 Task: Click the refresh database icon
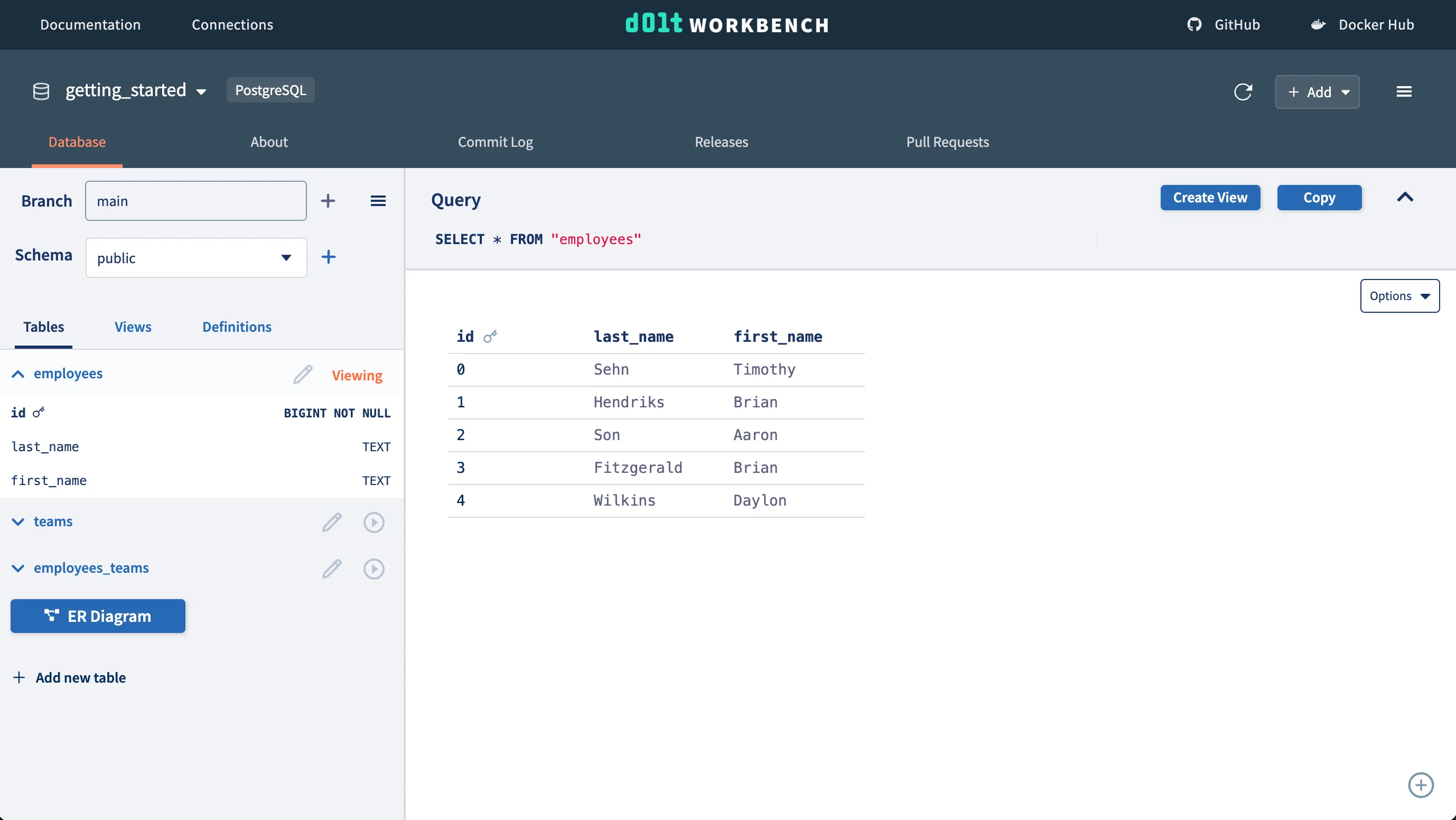coord(1243,91)
